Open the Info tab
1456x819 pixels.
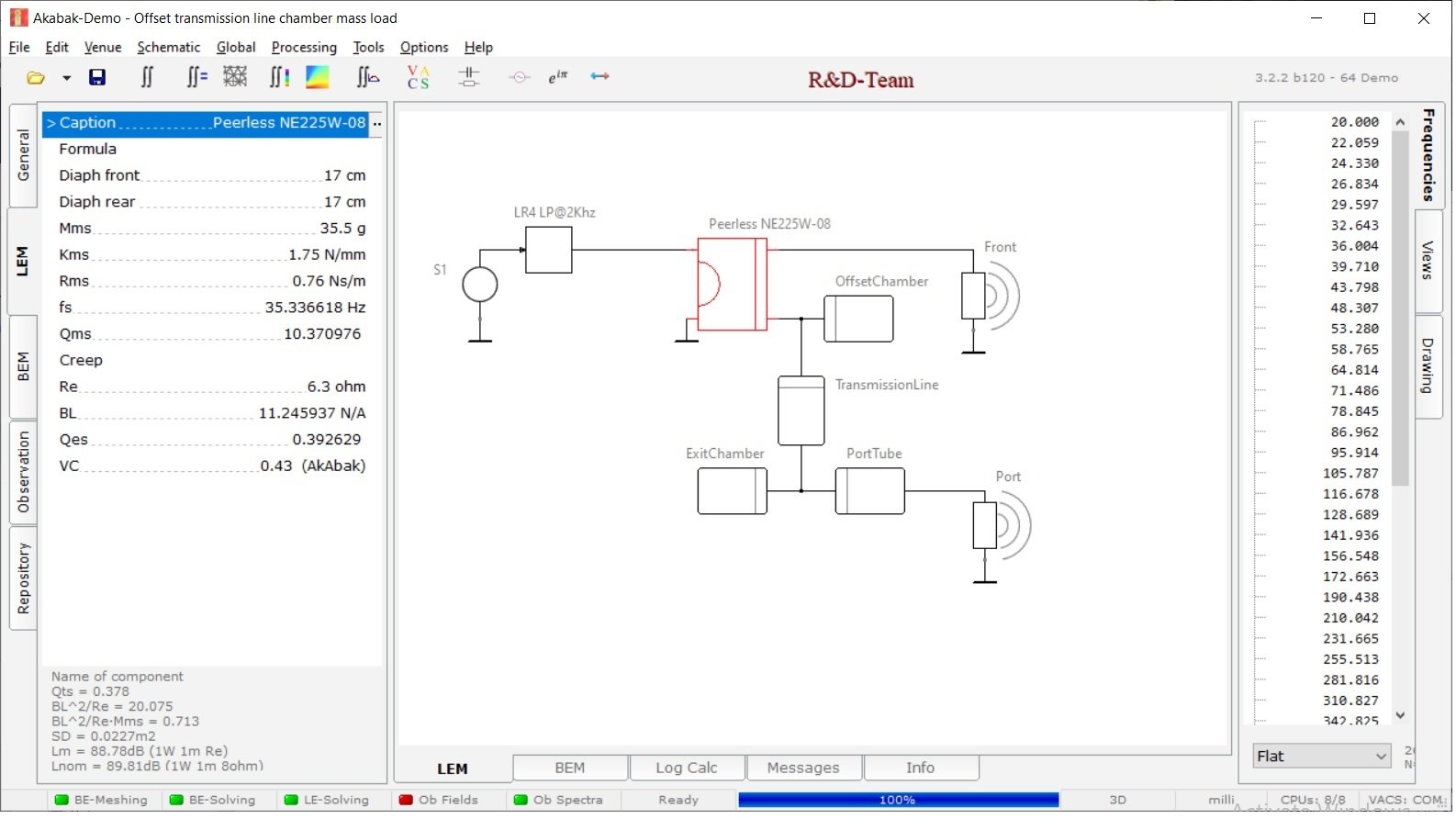click(x=921, y=768)
